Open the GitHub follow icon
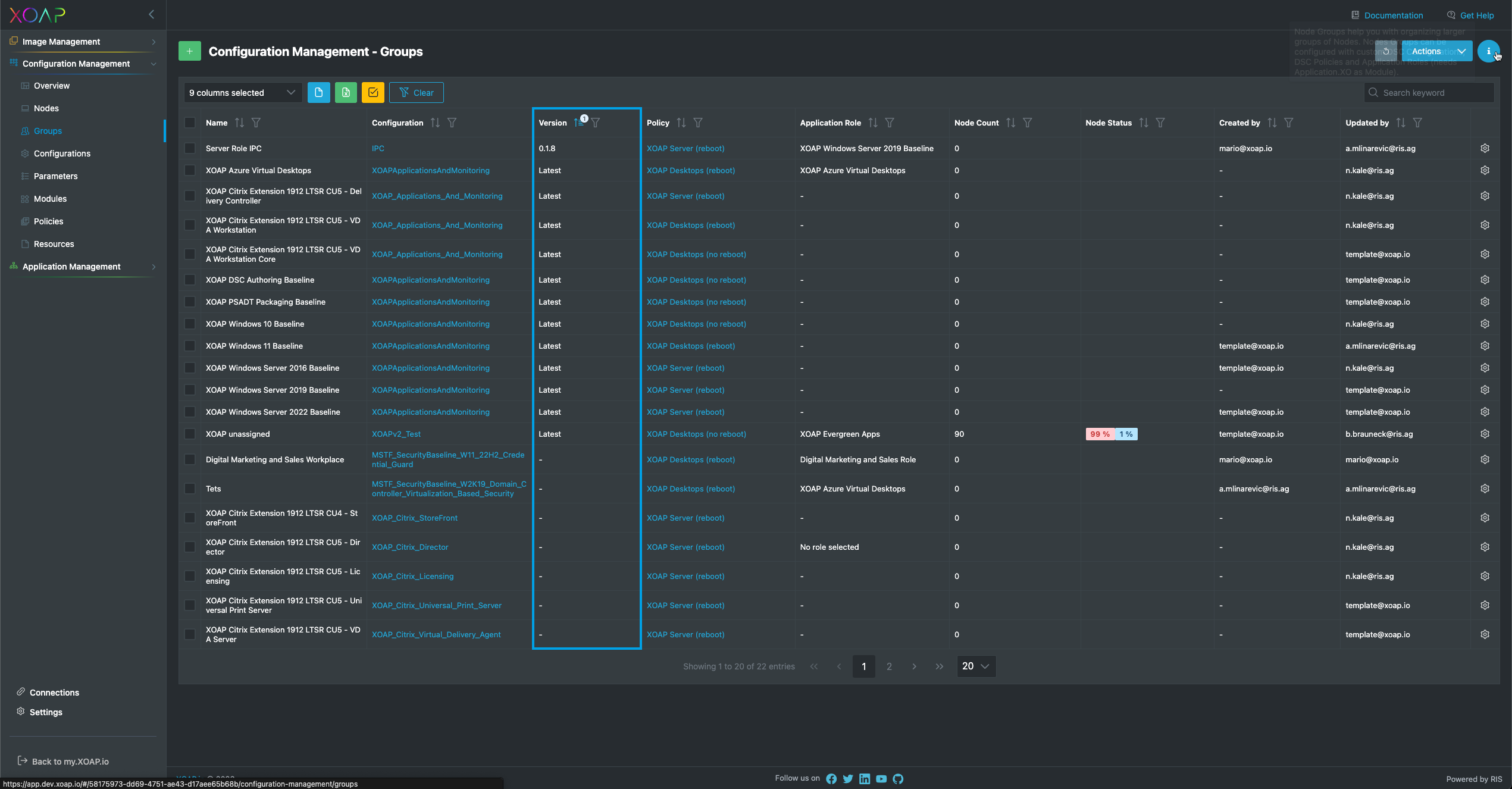The width and height of the screenshot is (1512, 789). pos(898,779)
